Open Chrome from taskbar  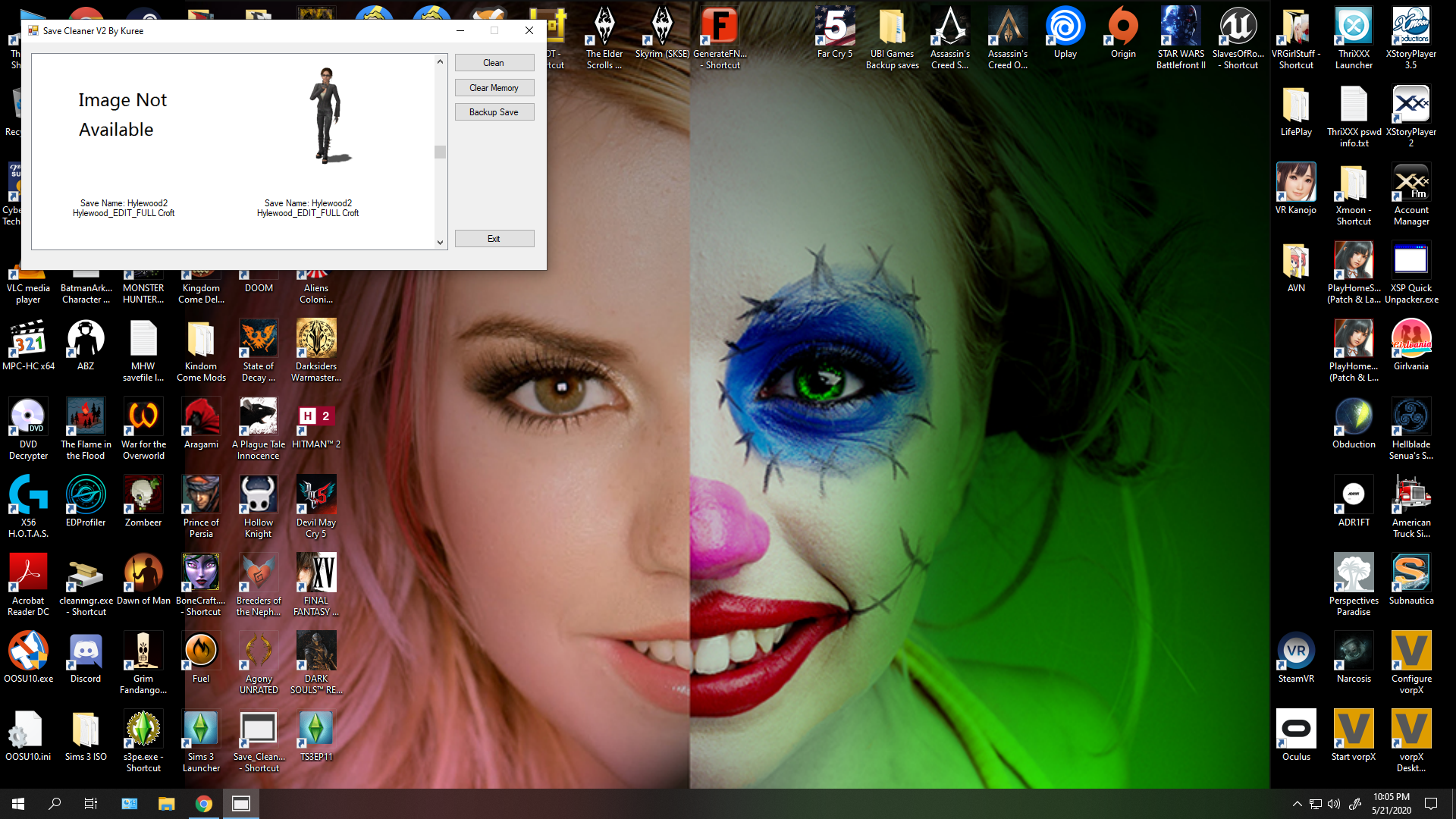[x=203, y=804]
